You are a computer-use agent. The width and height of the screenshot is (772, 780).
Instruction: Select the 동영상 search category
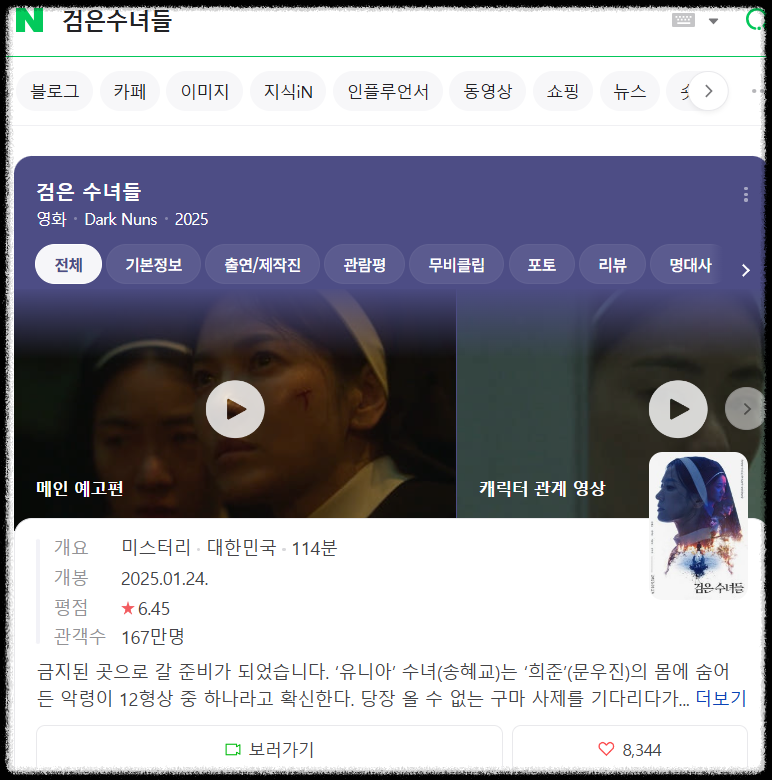pos(487,91)
